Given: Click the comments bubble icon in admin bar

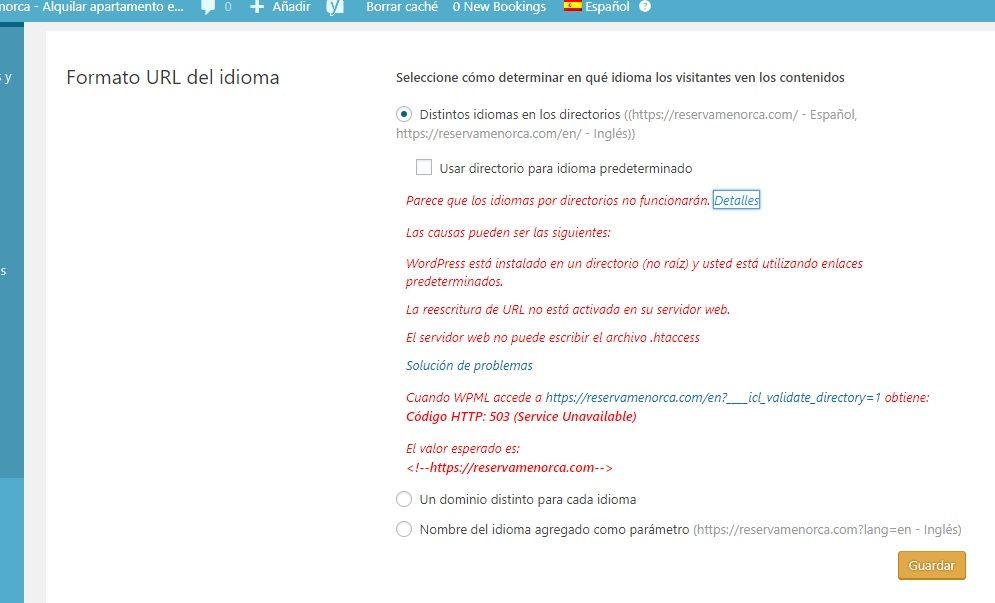Looking at the screenshot, I should pos(208,7).
